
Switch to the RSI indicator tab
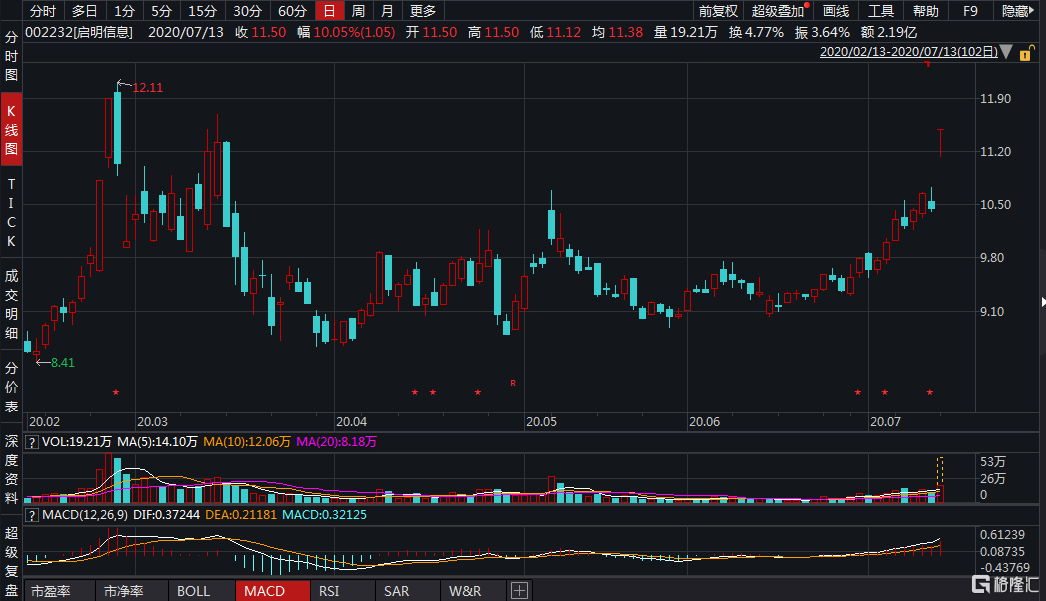point(329,590)
